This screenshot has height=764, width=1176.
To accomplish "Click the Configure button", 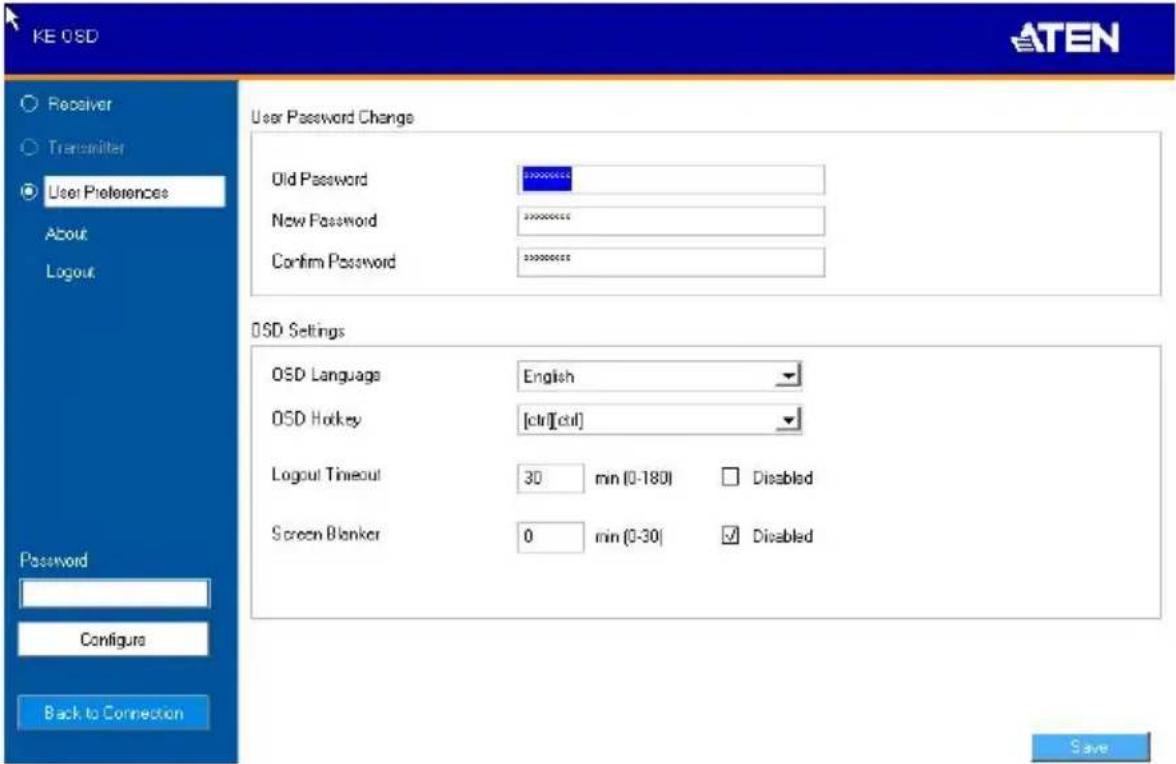I will point(113,640).
